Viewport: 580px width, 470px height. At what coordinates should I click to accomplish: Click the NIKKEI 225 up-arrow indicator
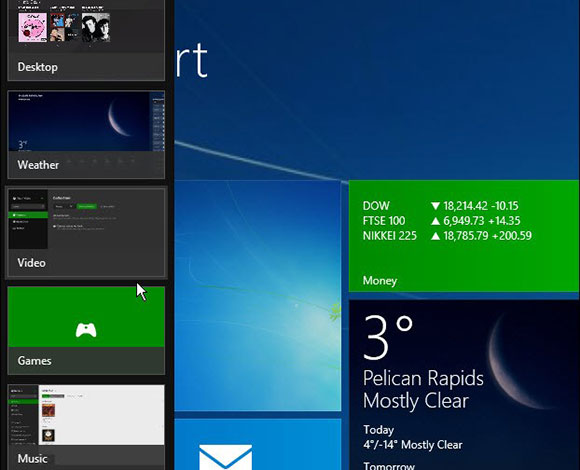coord(435,236)
